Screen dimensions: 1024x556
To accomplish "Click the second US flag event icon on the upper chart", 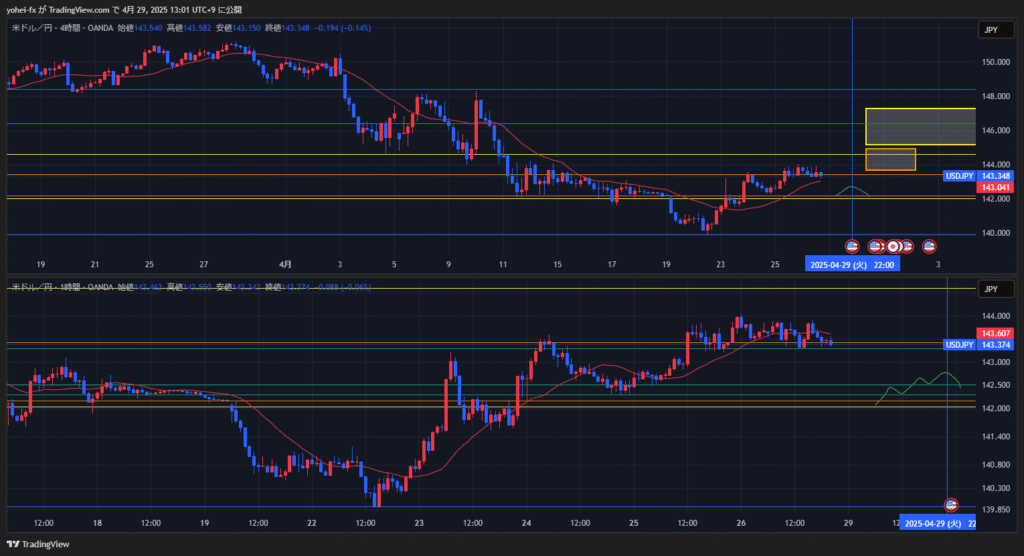I will (x=875, y=245).
